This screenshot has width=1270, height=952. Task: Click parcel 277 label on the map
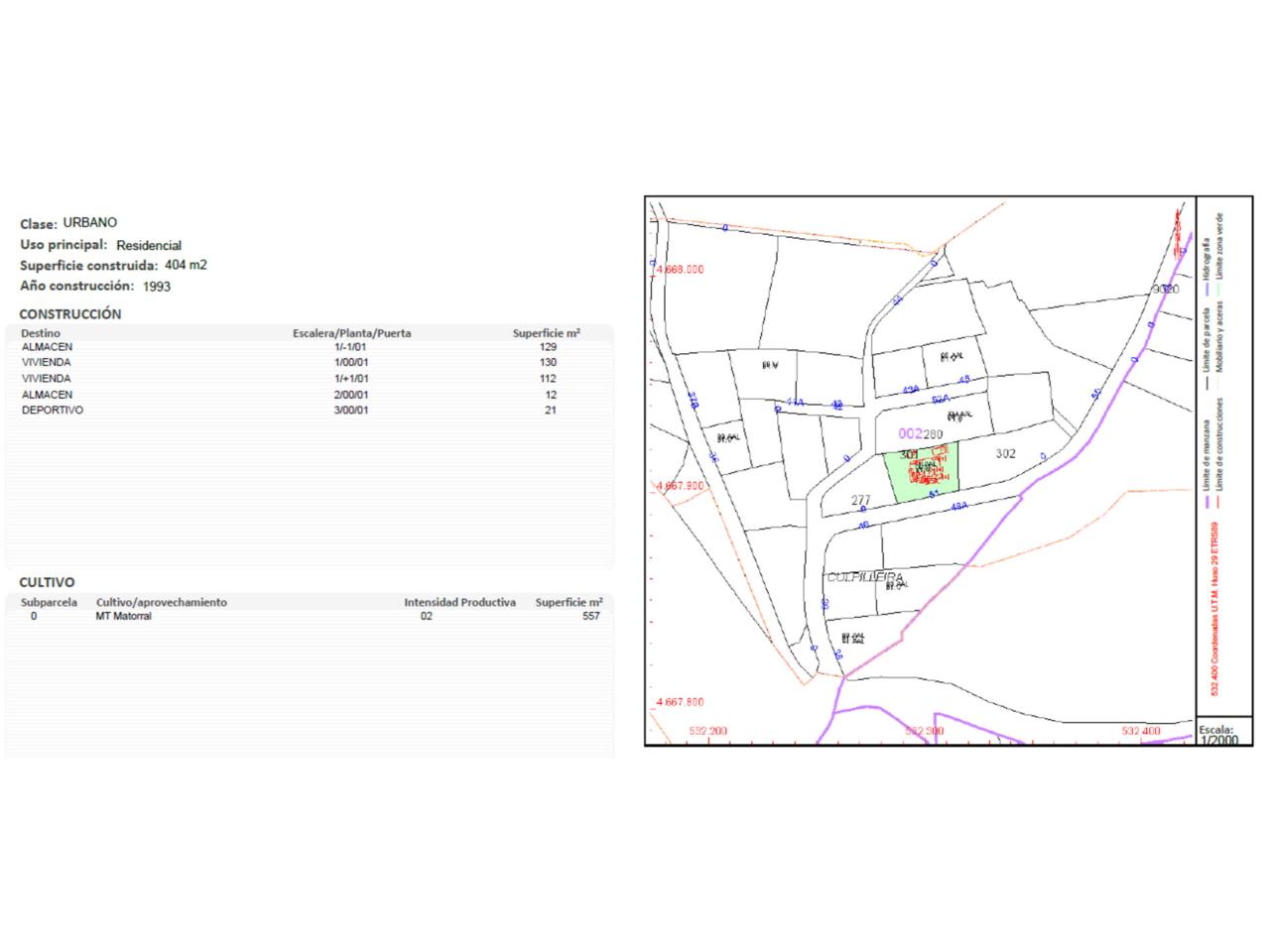click(x=861, y=500)
